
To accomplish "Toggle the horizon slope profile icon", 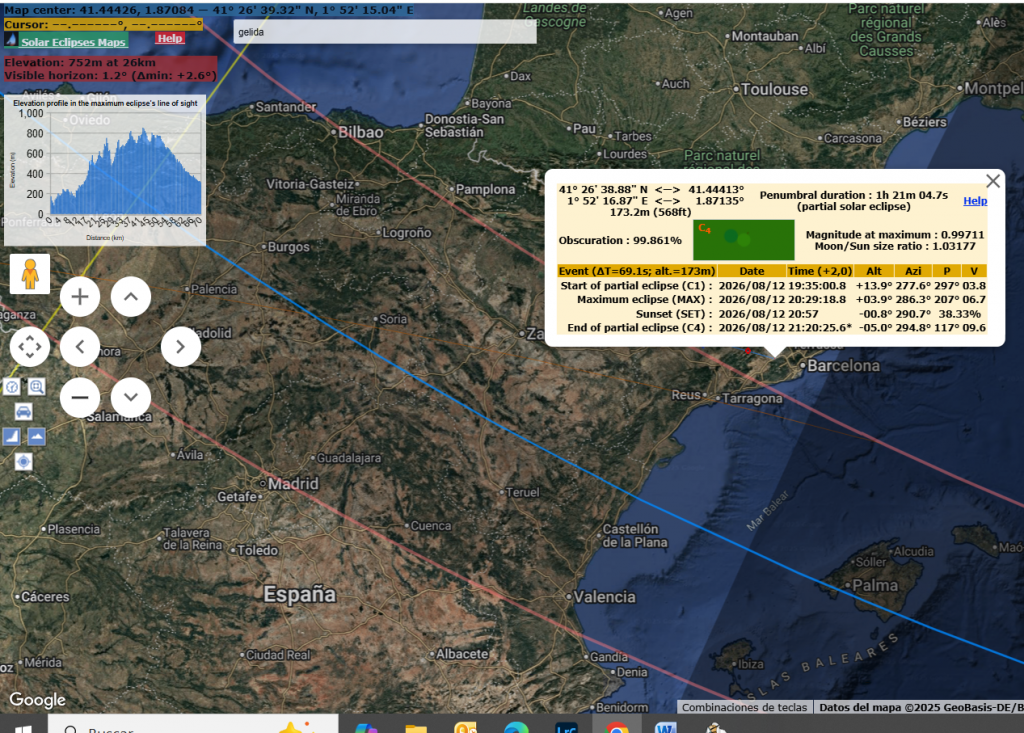I will pos(12,436).
